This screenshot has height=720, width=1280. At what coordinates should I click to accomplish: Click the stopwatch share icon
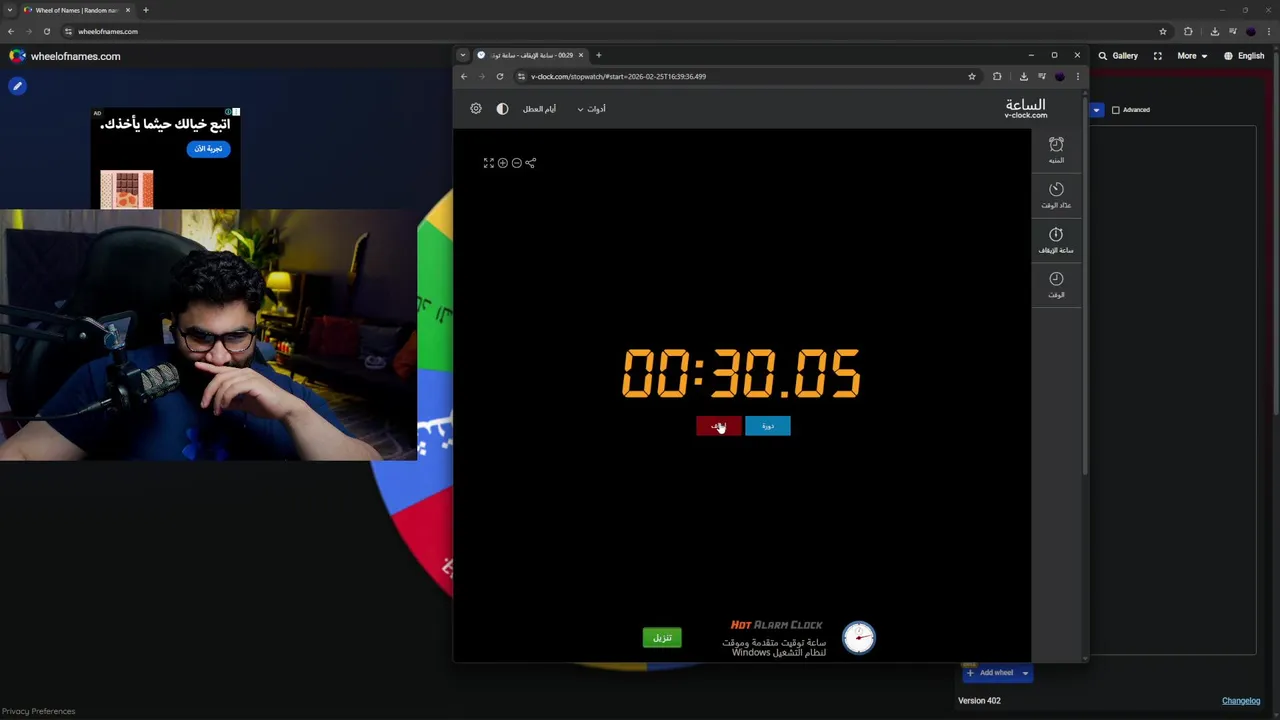[x=531, y=163]
